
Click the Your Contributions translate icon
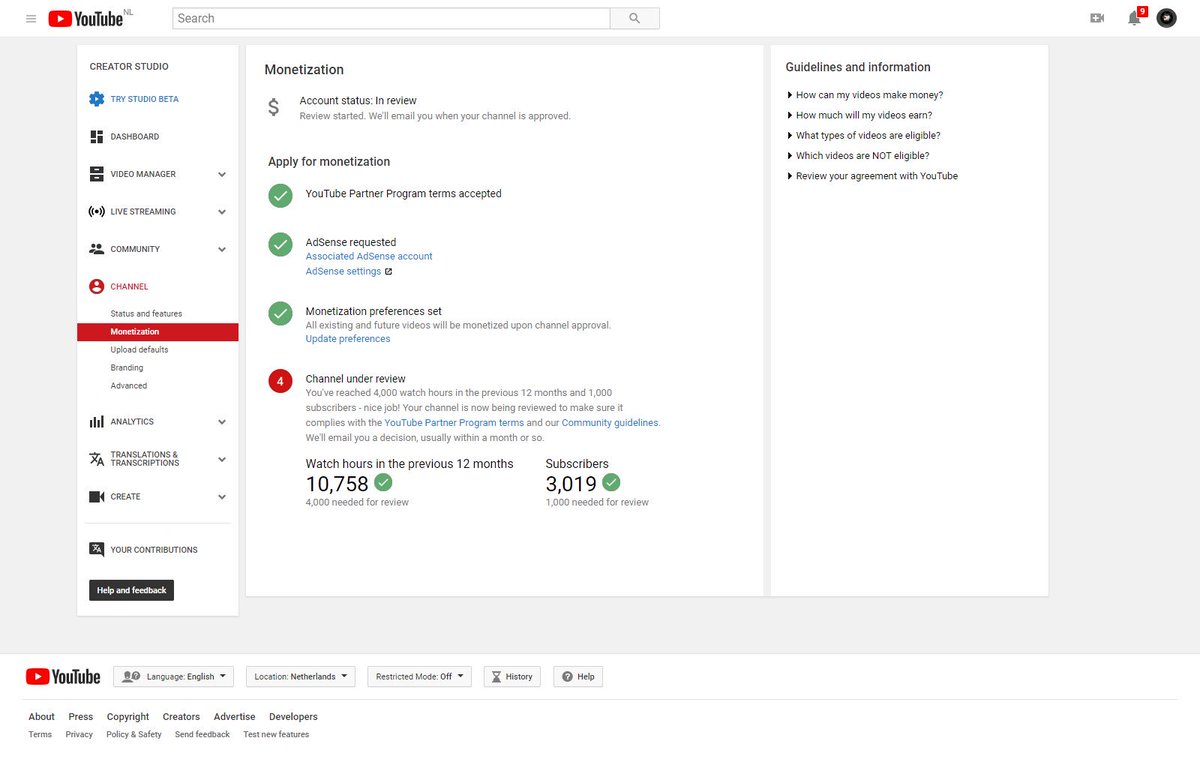96,549
